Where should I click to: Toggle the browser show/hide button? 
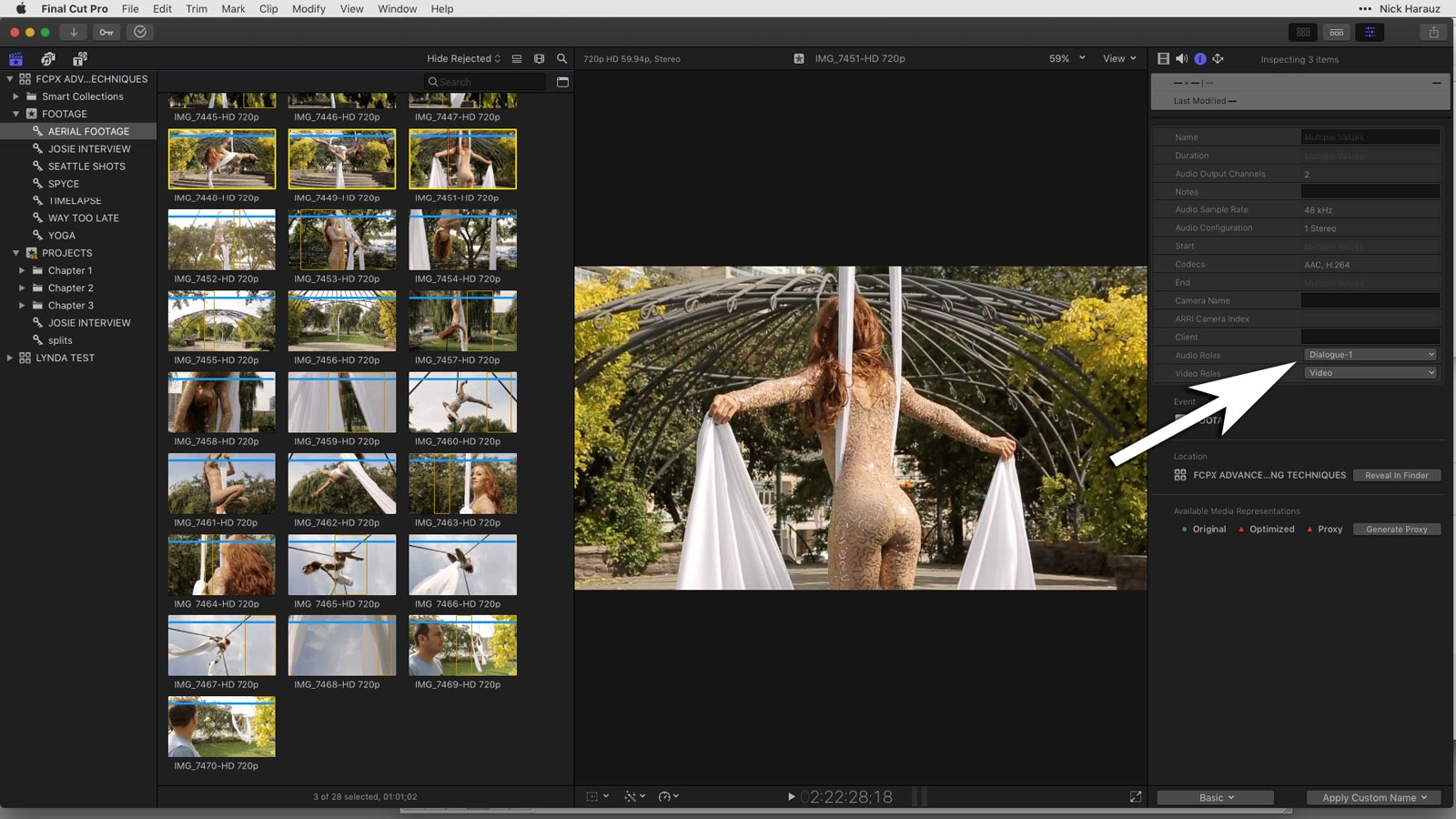coord(1303,32)
